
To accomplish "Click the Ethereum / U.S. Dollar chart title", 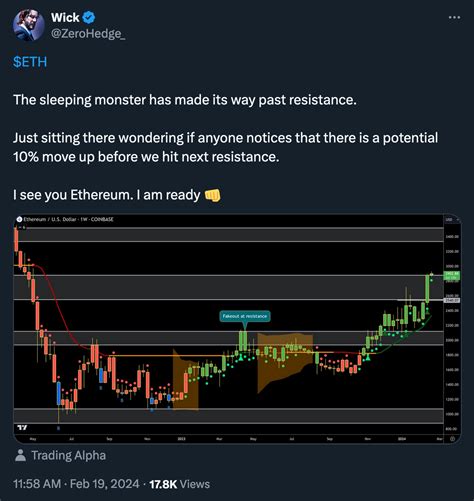I will (68, 219).
